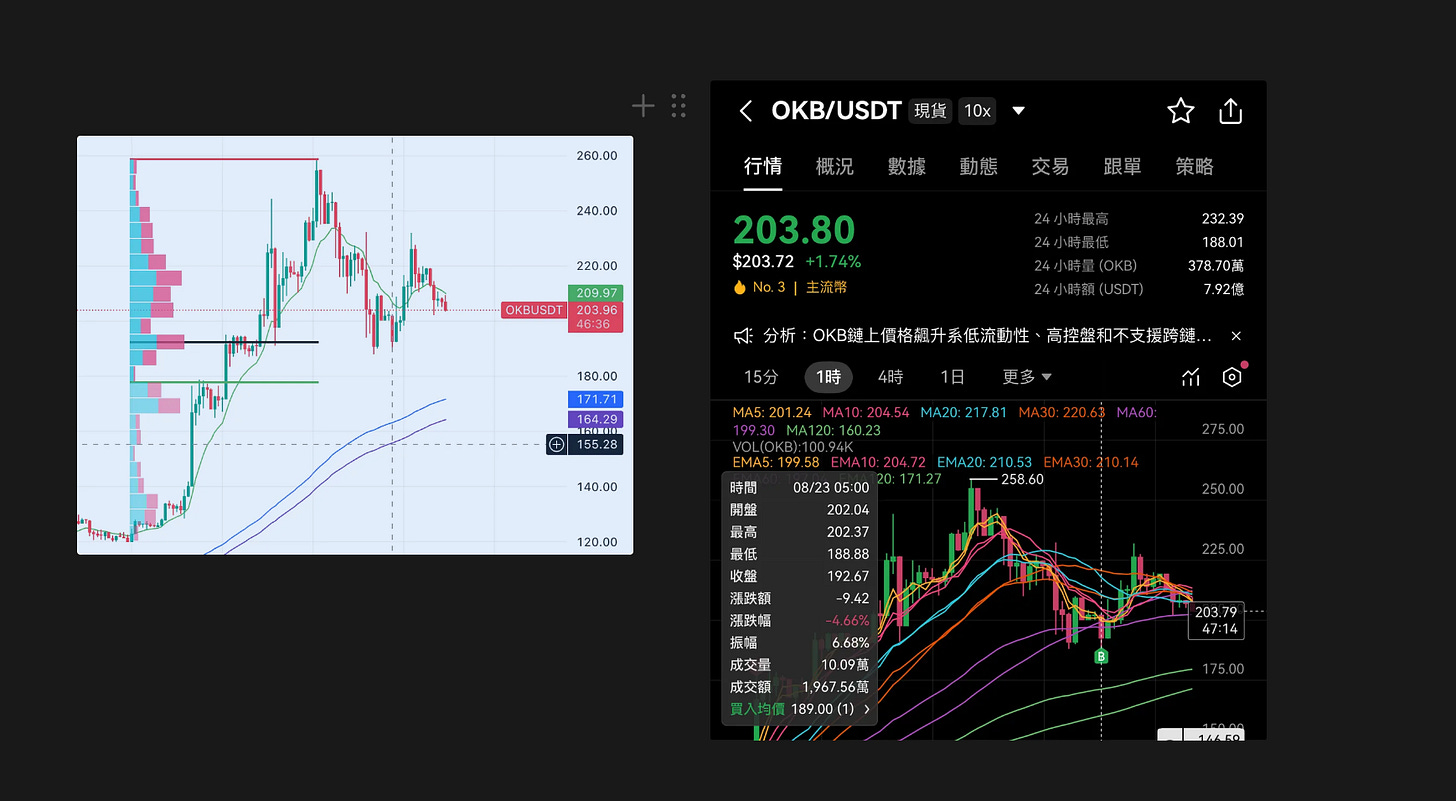Click the 24 小時額 value 7.92億
The image size is (1456, 801).
1223,289
